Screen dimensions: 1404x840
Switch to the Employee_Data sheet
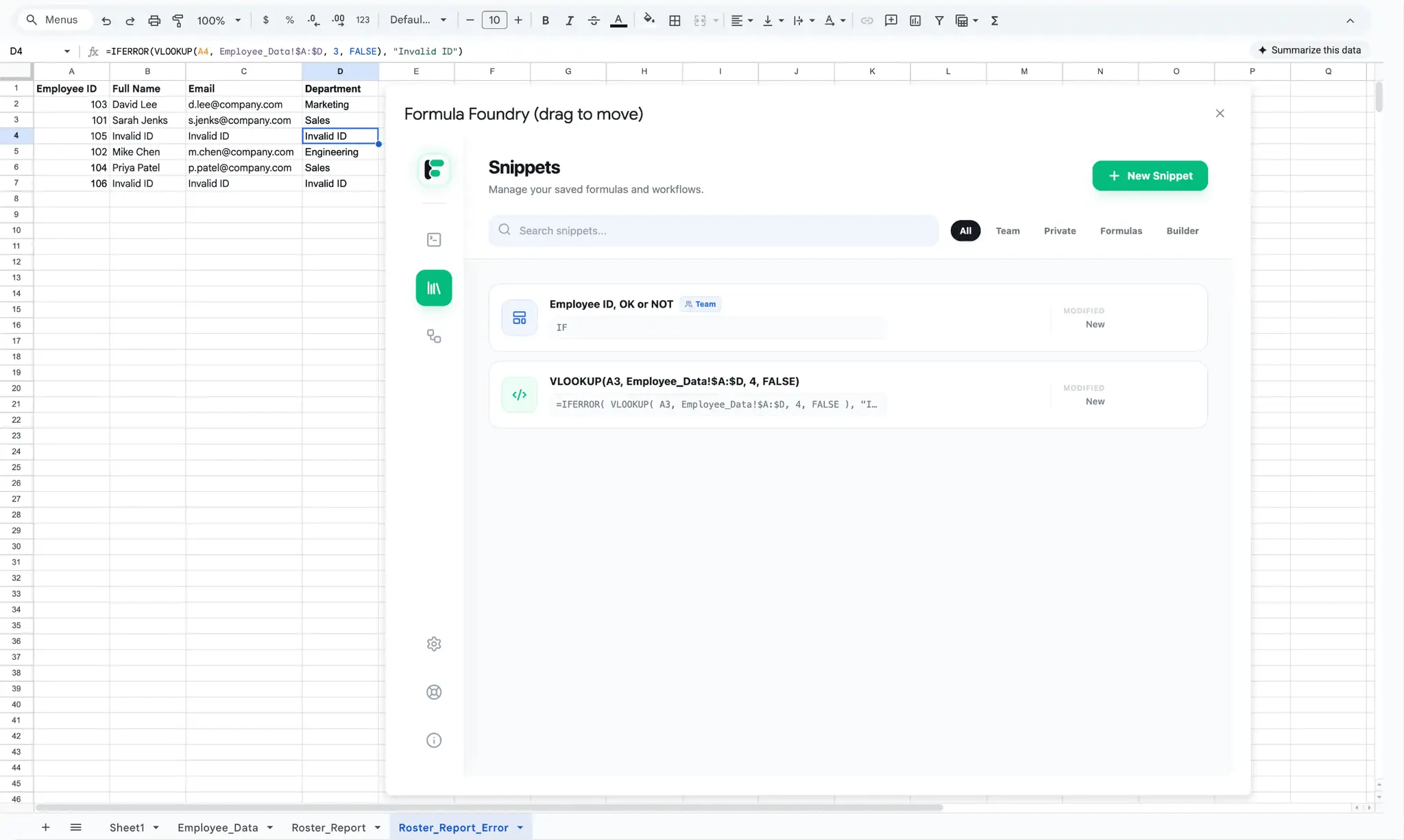[x=217, y=828]
